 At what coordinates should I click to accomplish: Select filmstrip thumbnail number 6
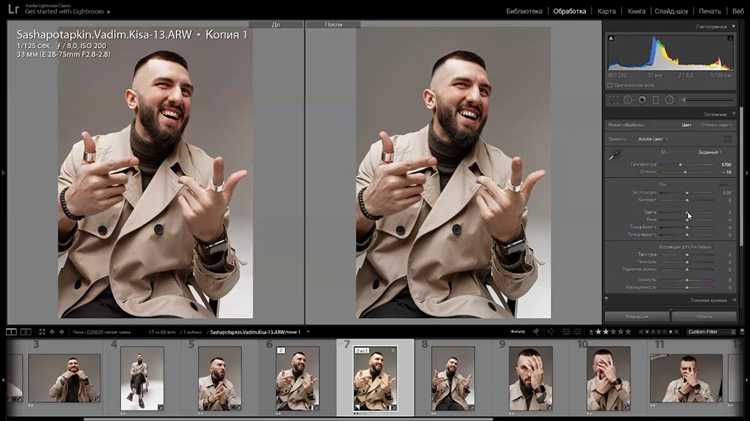(x=297, y=378)
